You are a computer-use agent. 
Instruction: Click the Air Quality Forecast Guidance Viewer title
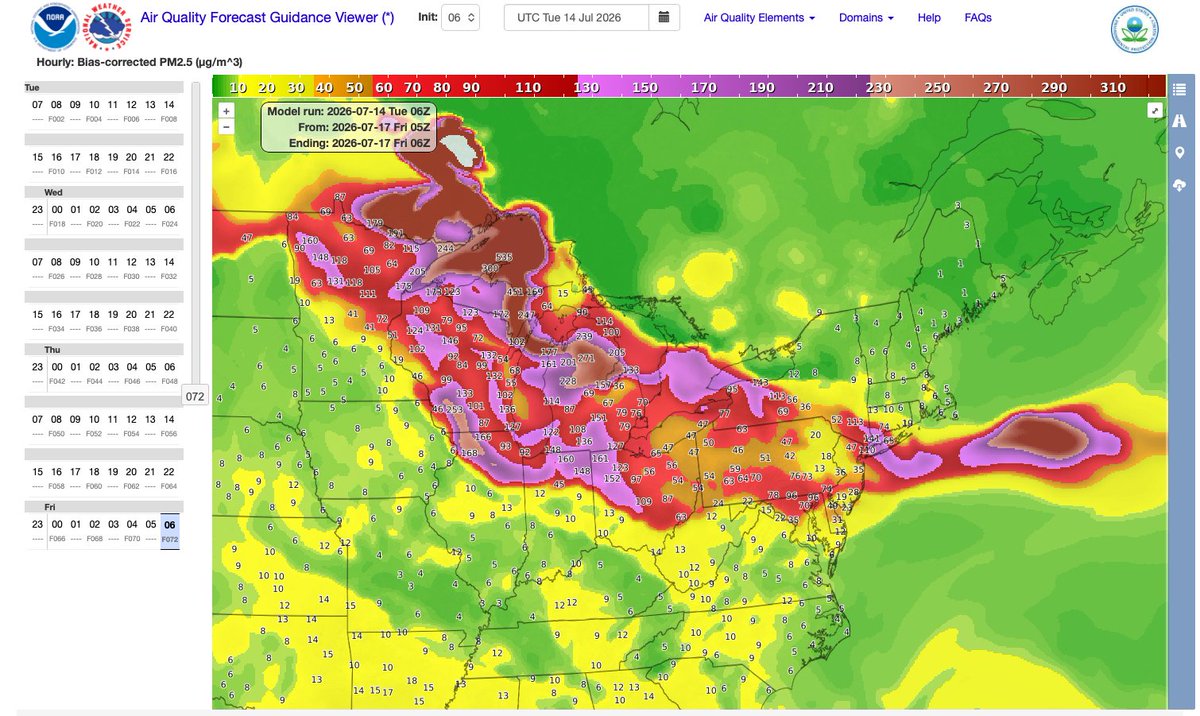click(267, 18)
